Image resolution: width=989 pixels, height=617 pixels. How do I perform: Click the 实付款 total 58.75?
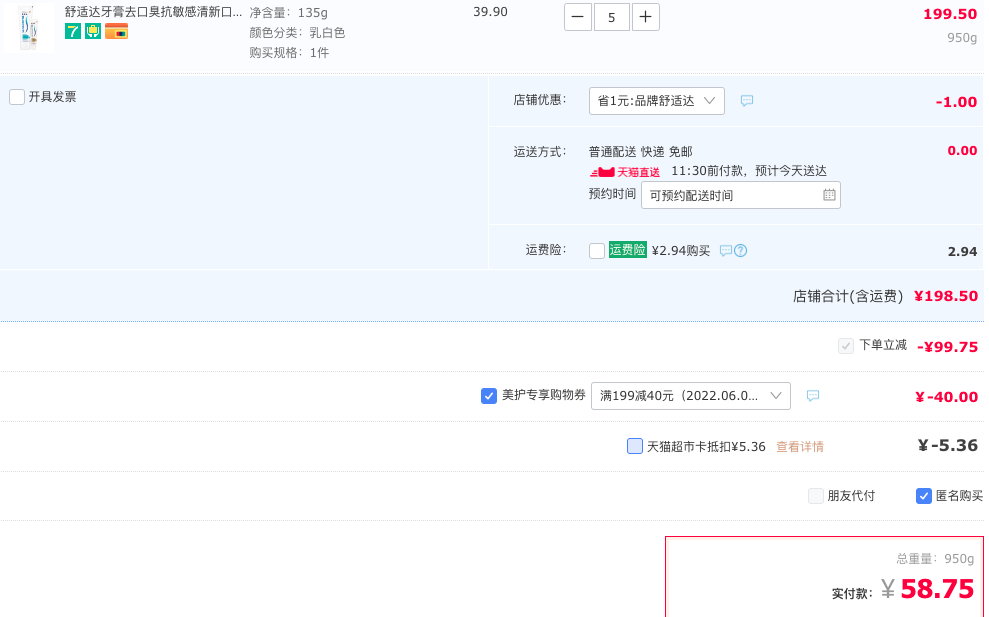[x=937, y=589]
